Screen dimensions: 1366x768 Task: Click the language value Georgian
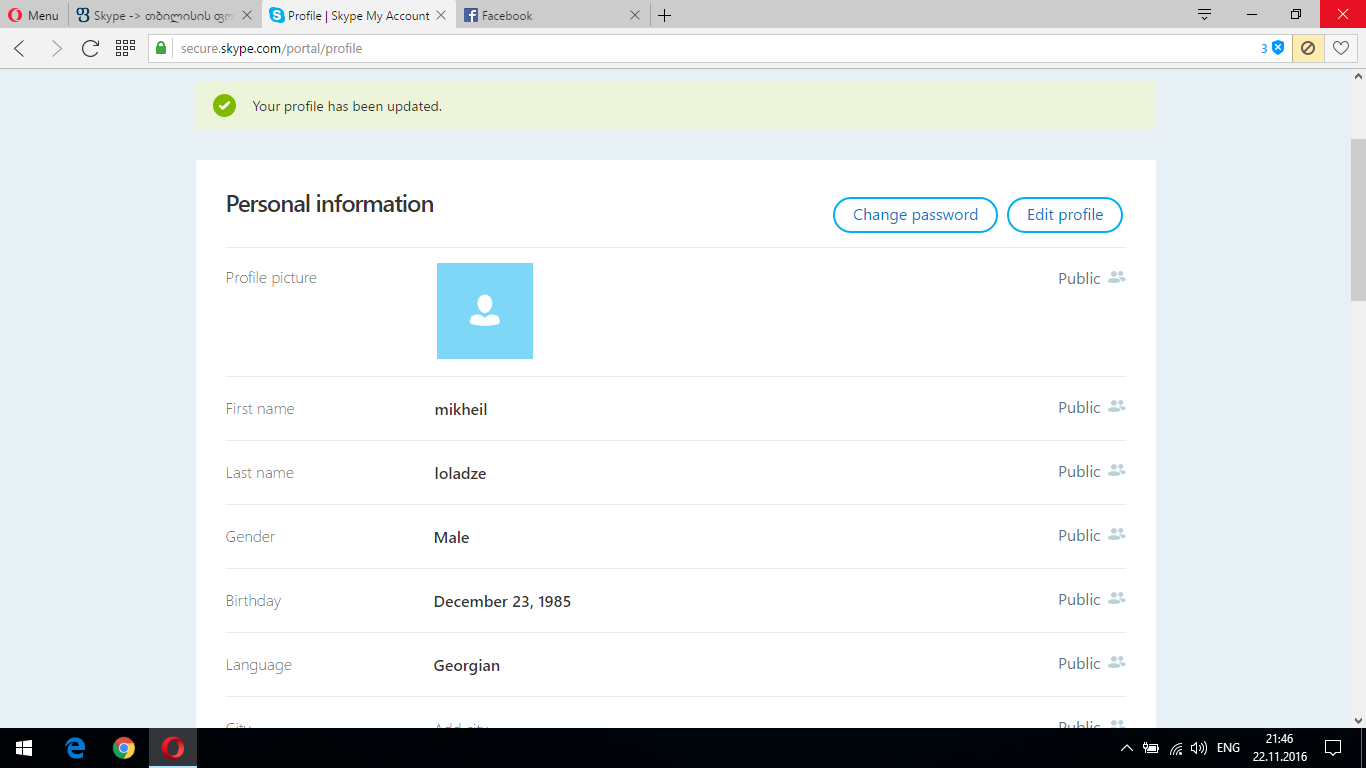click(467, 666)
